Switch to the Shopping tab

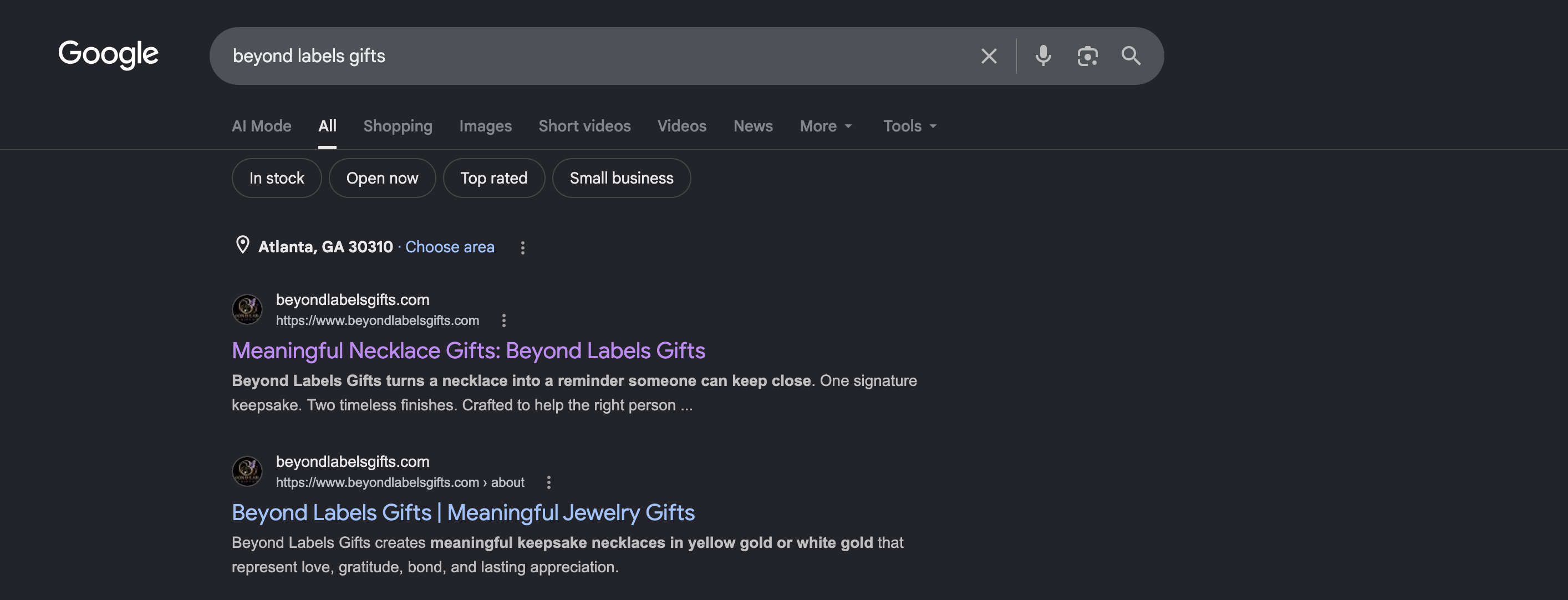pyautogui.click(x=398, y=126)
